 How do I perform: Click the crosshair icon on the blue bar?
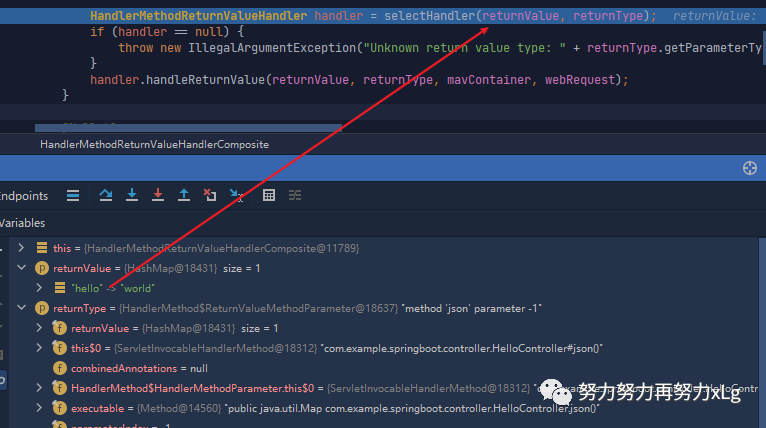(750, 168)
